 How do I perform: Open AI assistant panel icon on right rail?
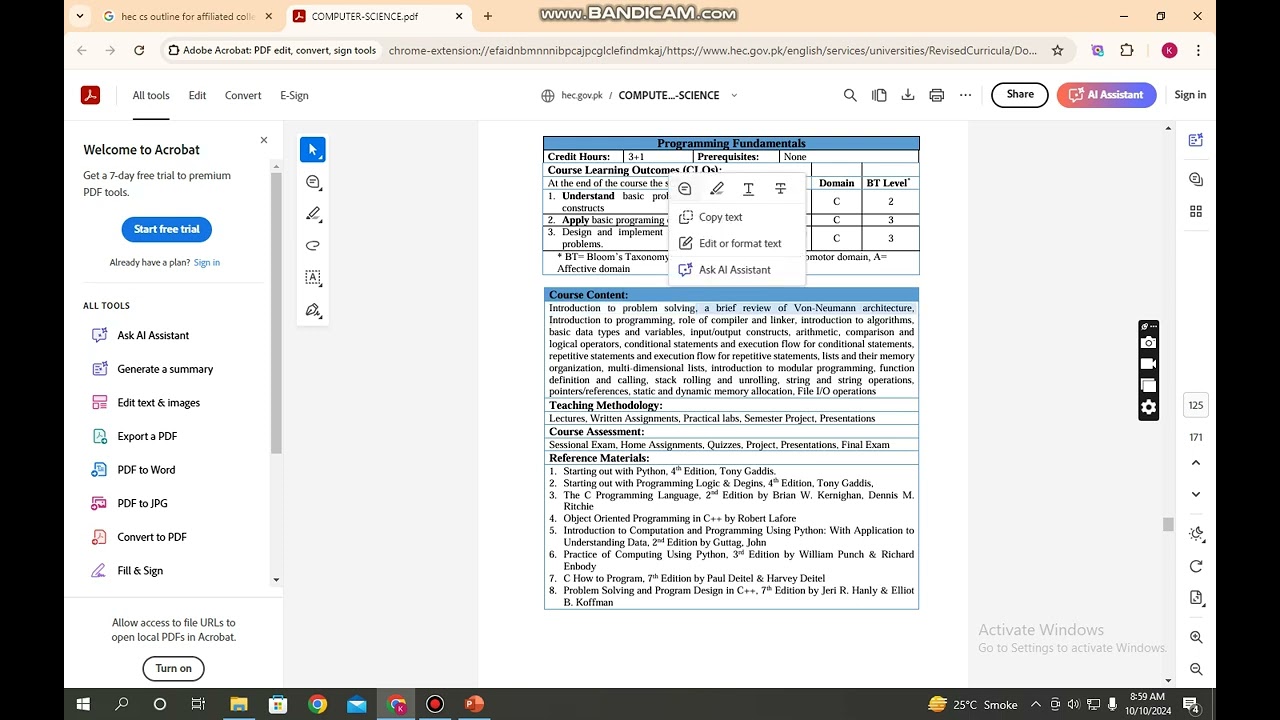click(x=1196, y=140)
